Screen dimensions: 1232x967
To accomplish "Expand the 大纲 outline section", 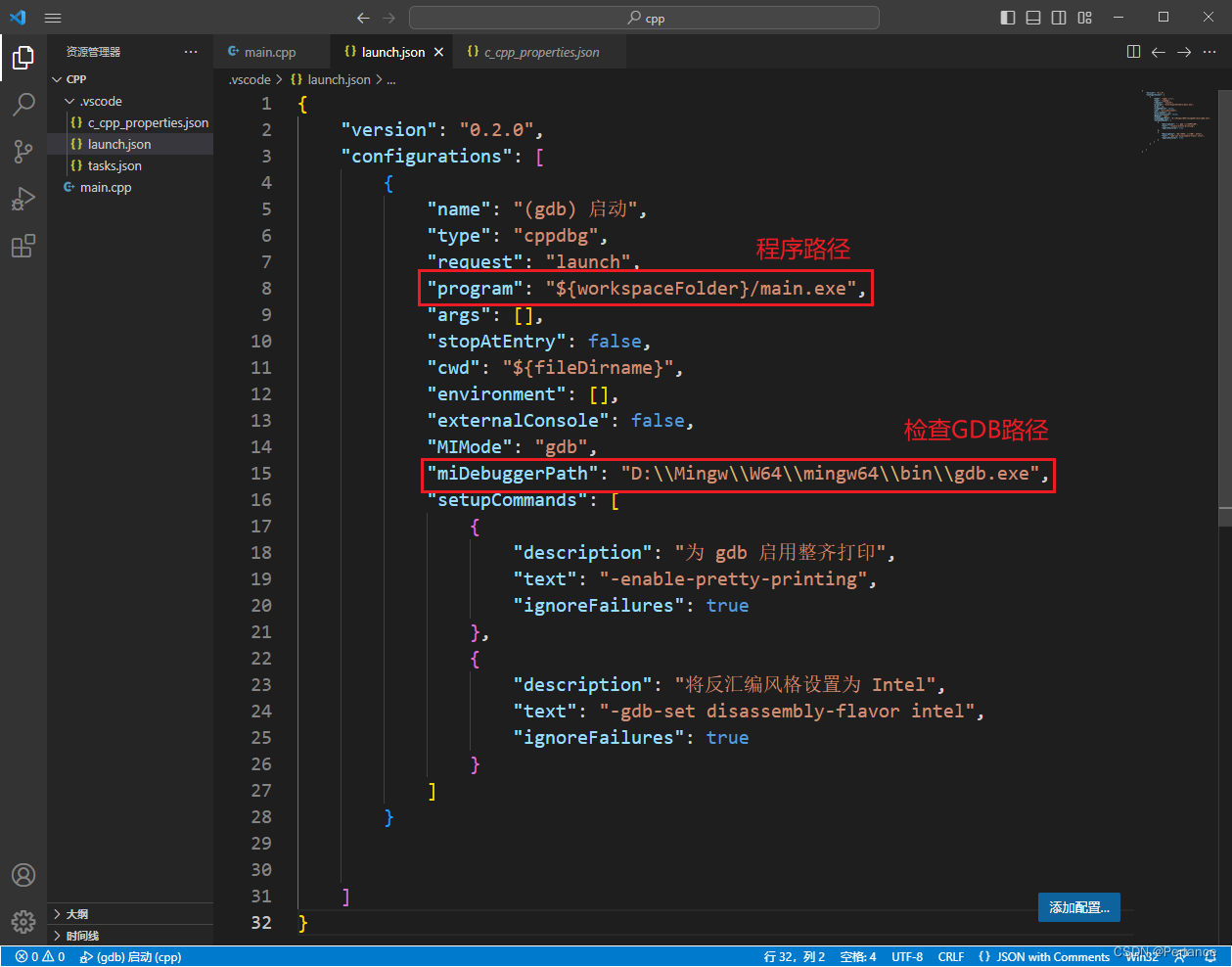I will tap(130, 913).
